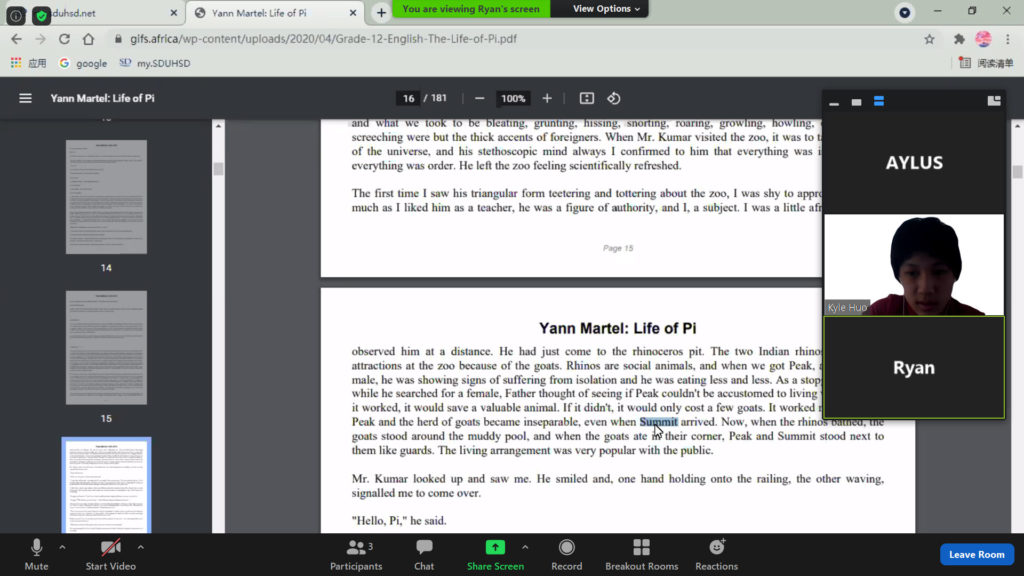Open the apps shortcut in bookmarks bar
Screen dimensions: 1024x576
pyautogui.click(x=28, y=63)
